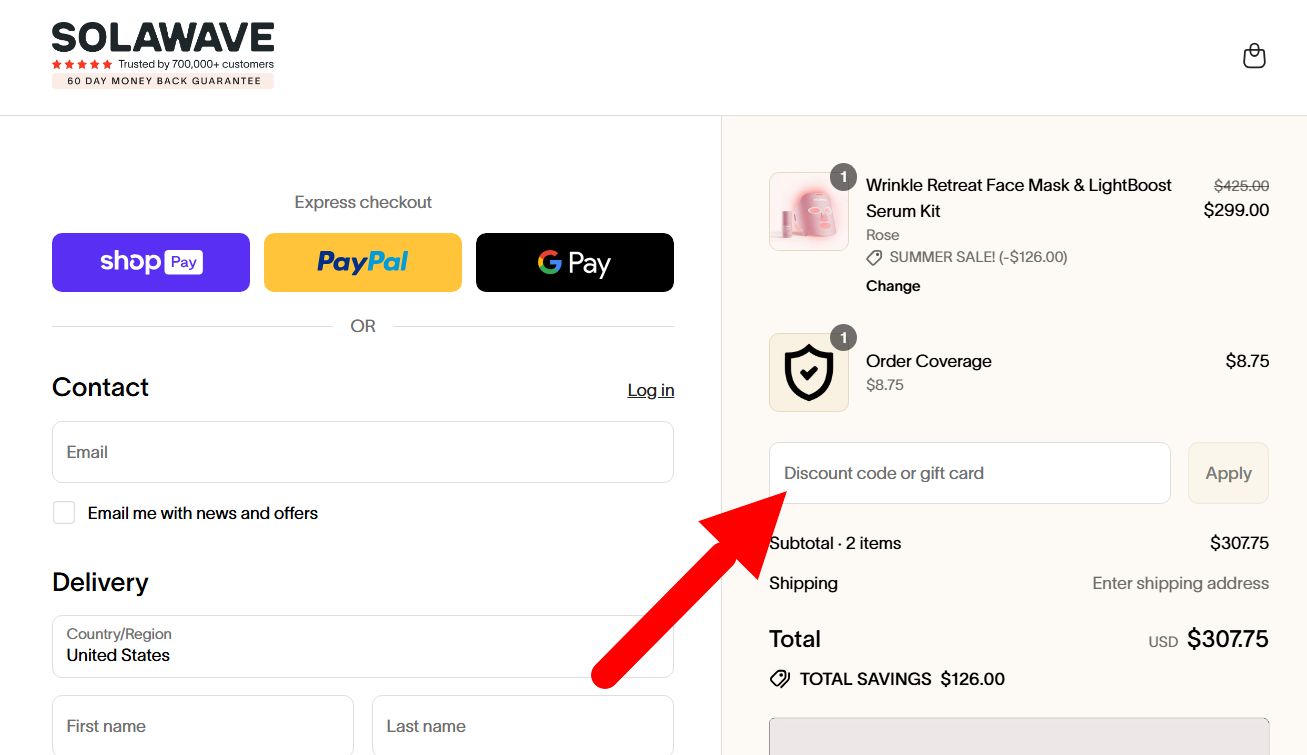Viewport: 1307px width, 755px height.
Task: Enable Email me with news and offers
Action: tap(64, 513)
